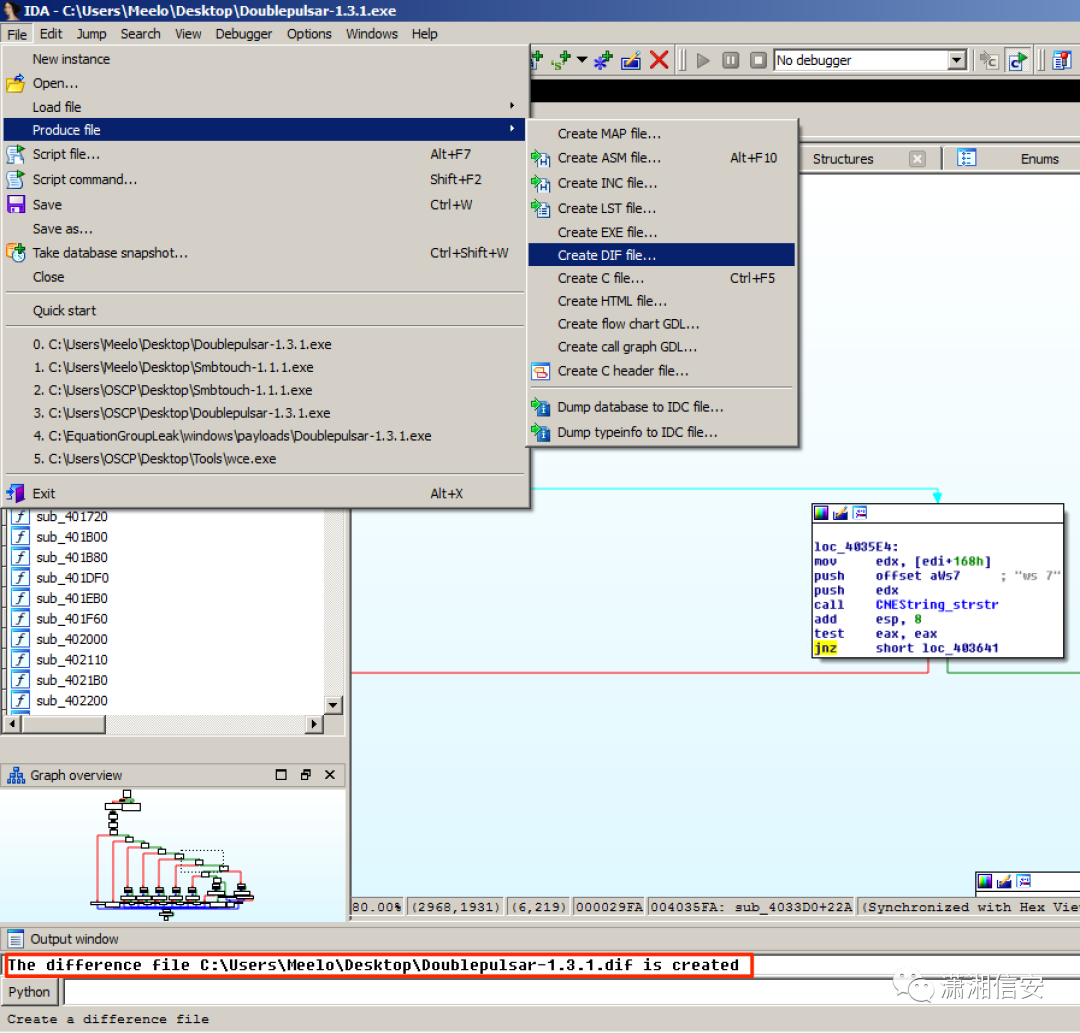Click the Output window icon
1080x1034 pixels.
tap(15, 939)
